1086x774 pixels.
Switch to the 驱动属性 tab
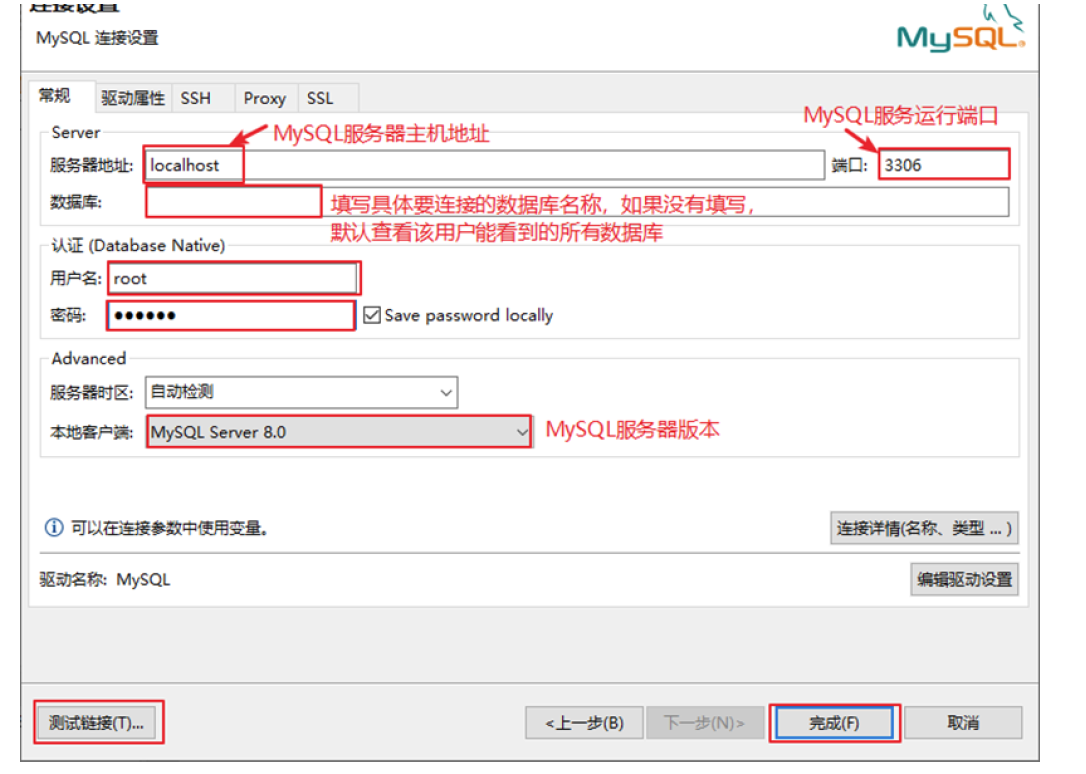(x=133, y=98)
